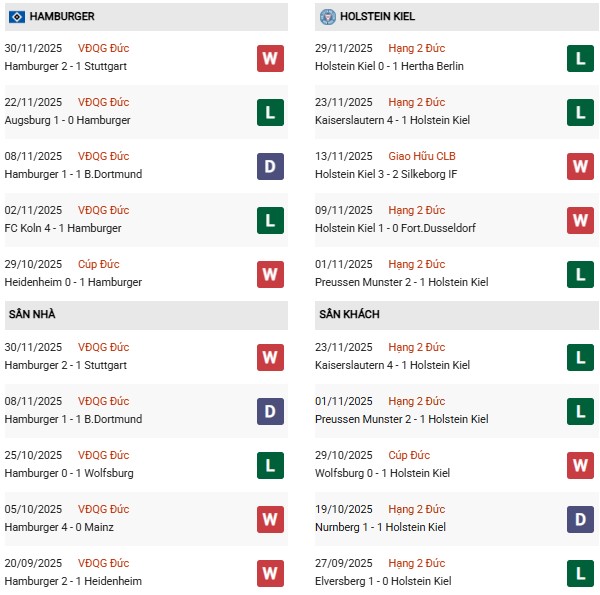Open the Hamburger 2-1 Heidenheim match
600x595 pixels.
[73, 581]
